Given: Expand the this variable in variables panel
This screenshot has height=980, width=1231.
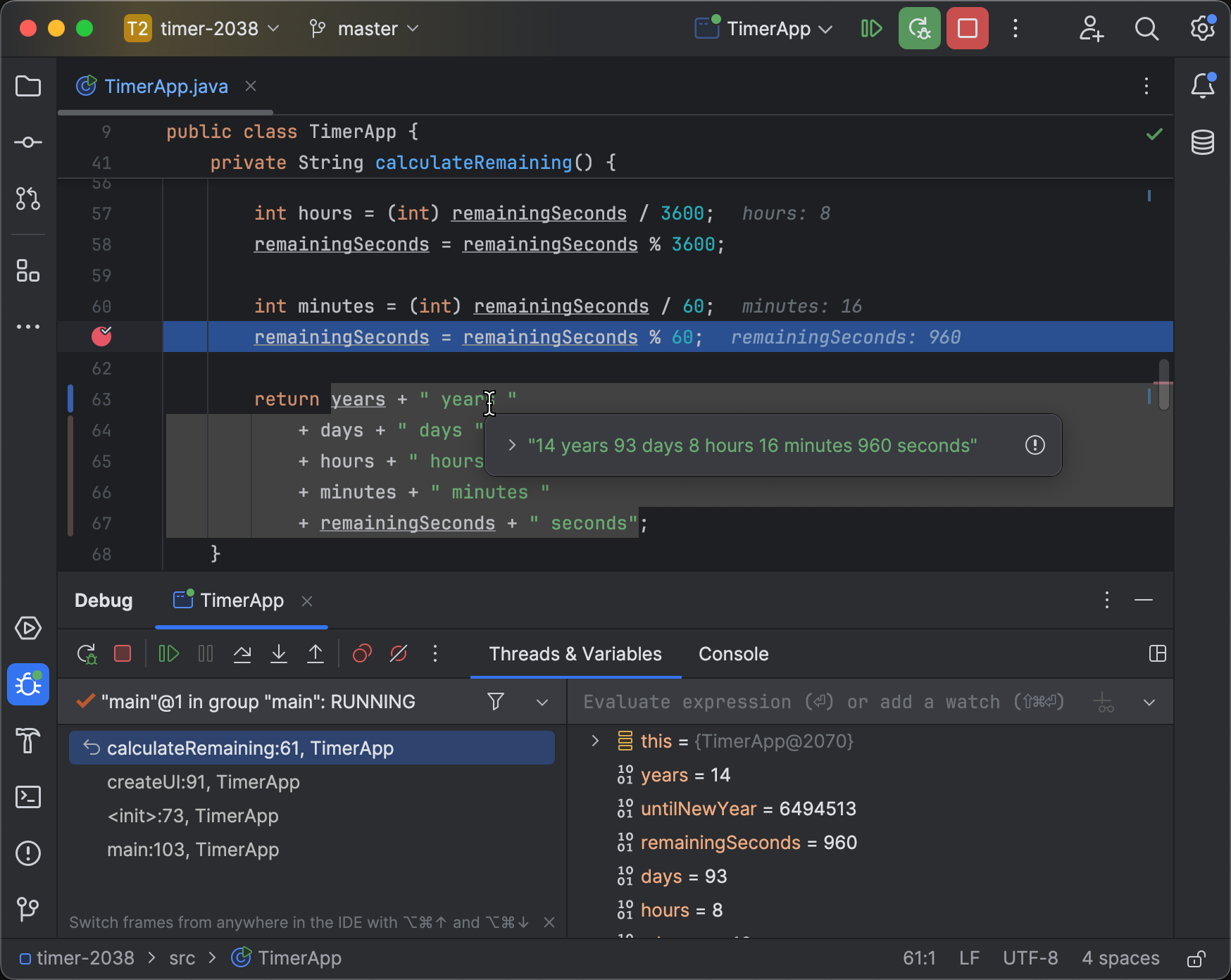Looking at the screenshot, I should pyautogui.click(x=595, y=741).
